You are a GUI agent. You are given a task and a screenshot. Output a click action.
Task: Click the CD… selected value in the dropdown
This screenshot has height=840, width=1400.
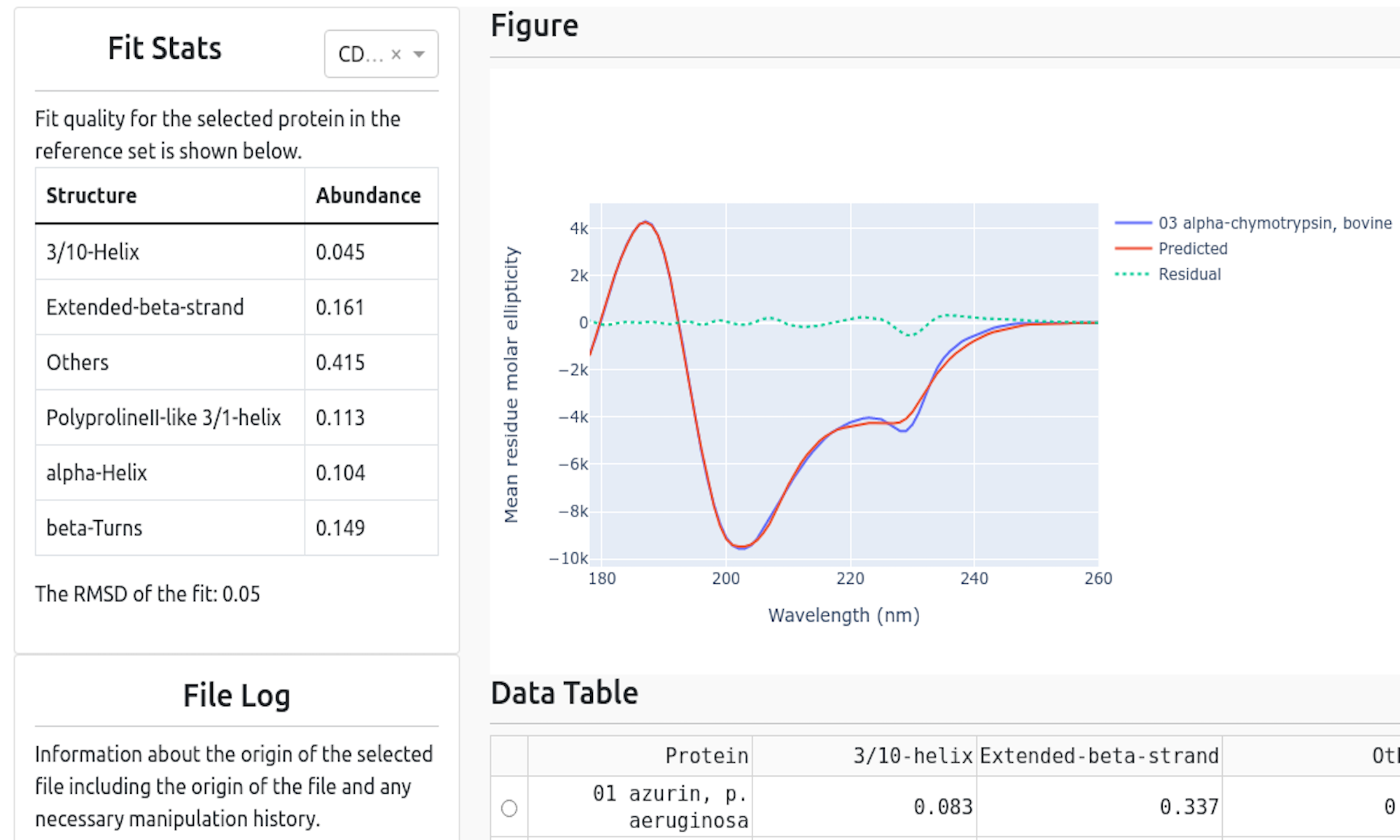(360, 55)
